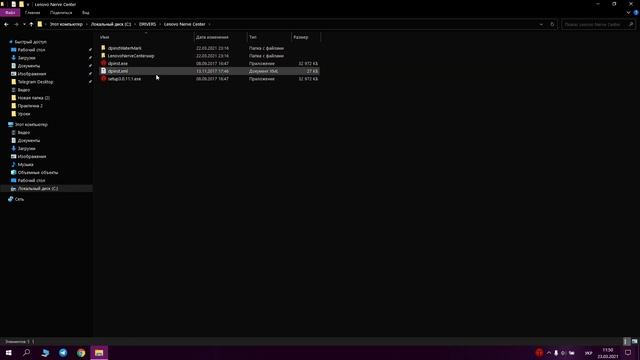Show hidden tray icons chevron
The width and height of the screenshot is (640, 360).
tap(549, 353)
